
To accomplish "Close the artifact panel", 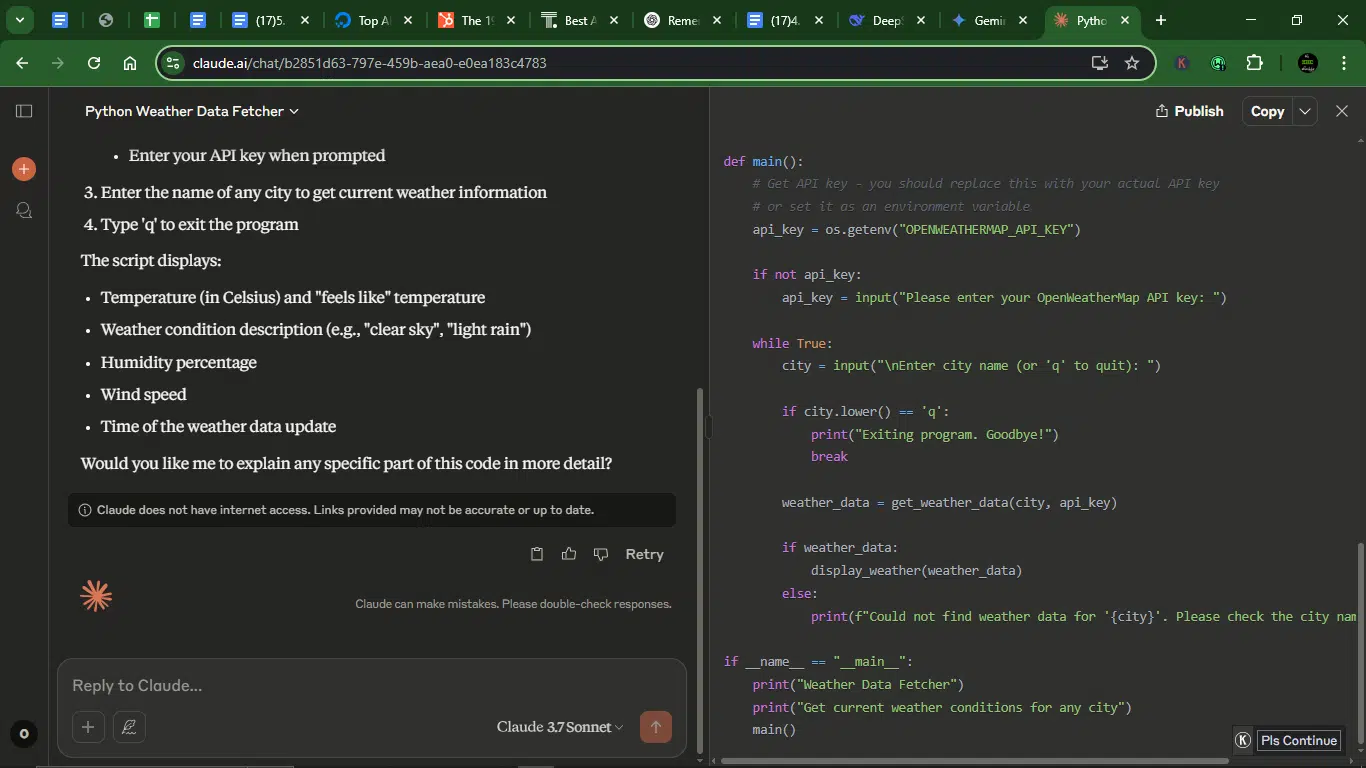I will pyautogui.click(x=1342, y=111).
